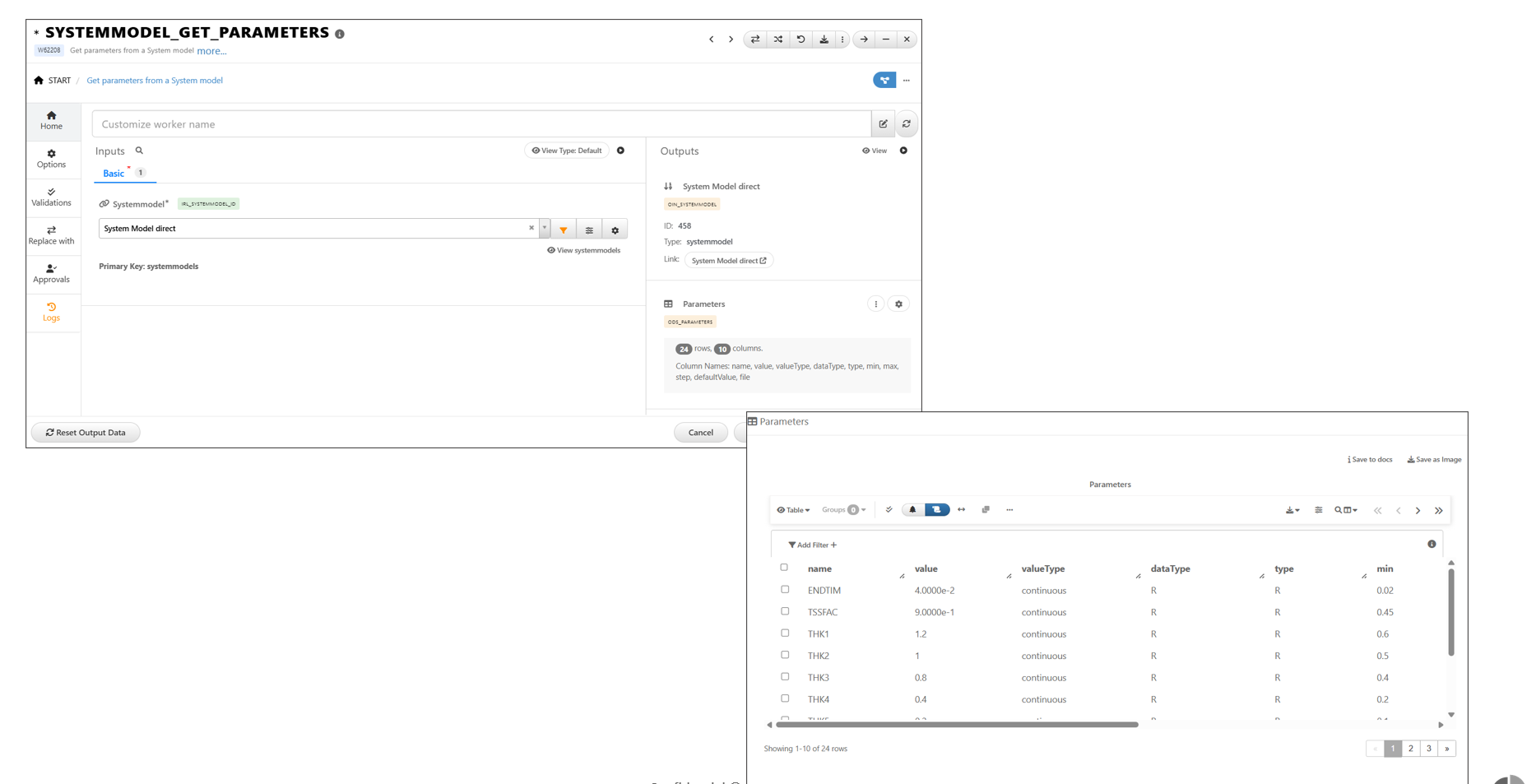The width and height of the screenshot is (1536, 784).
Task: Open Parameters output gear settings
Action: point(898,304)
